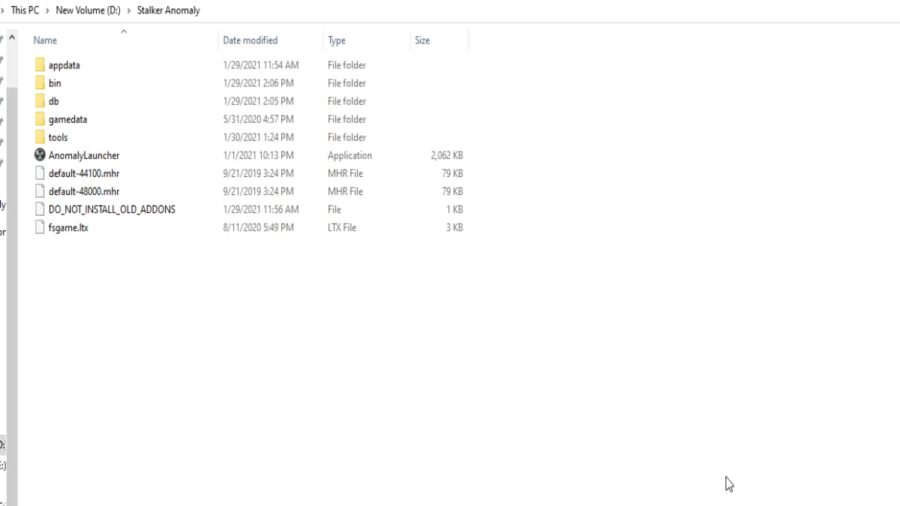The image size is (900, 506).
Task: Select the appdata folder name
Action: click(x=64, y=65)
